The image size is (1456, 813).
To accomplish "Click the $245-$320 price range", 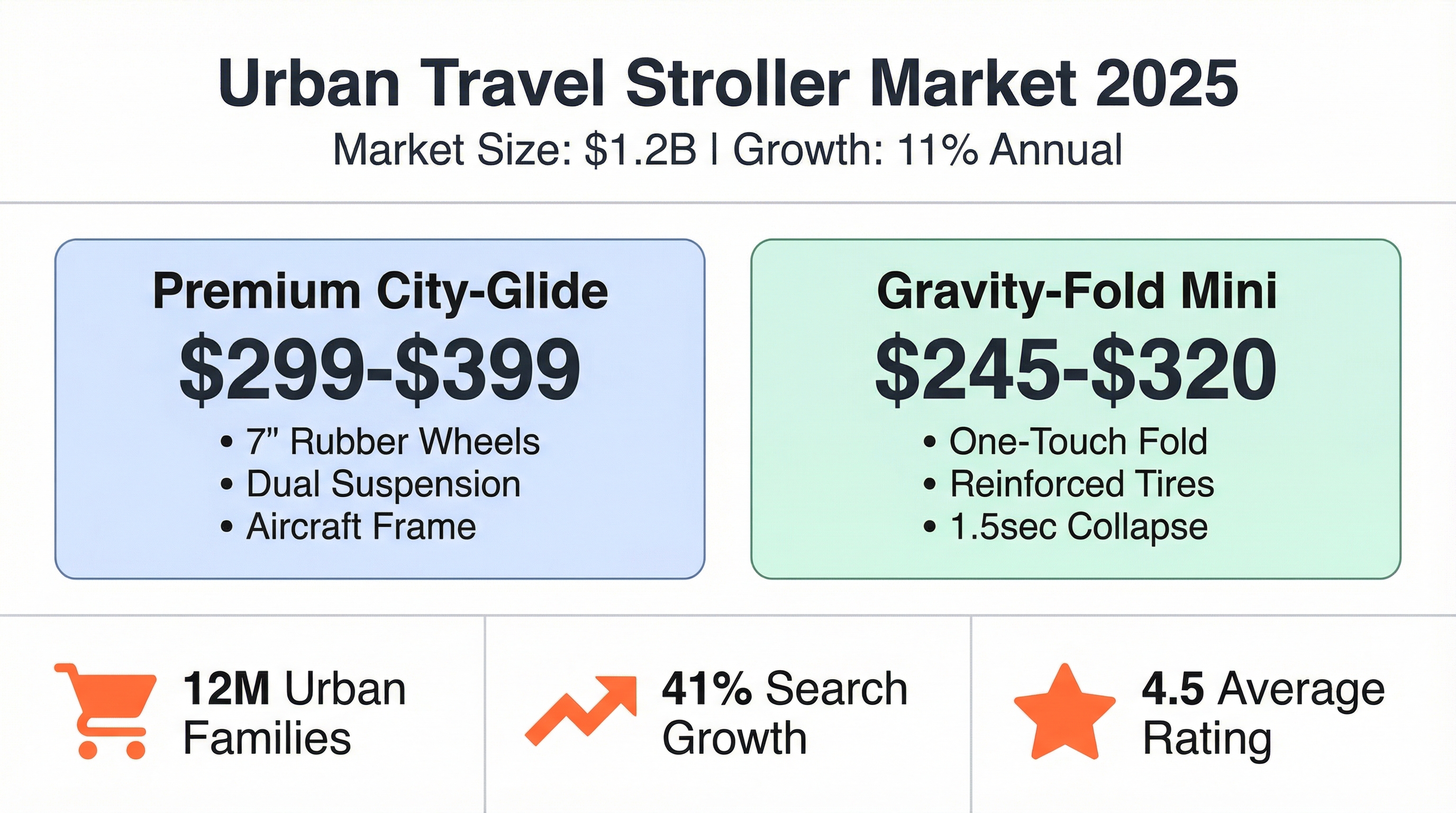I will pos(1076,371).
